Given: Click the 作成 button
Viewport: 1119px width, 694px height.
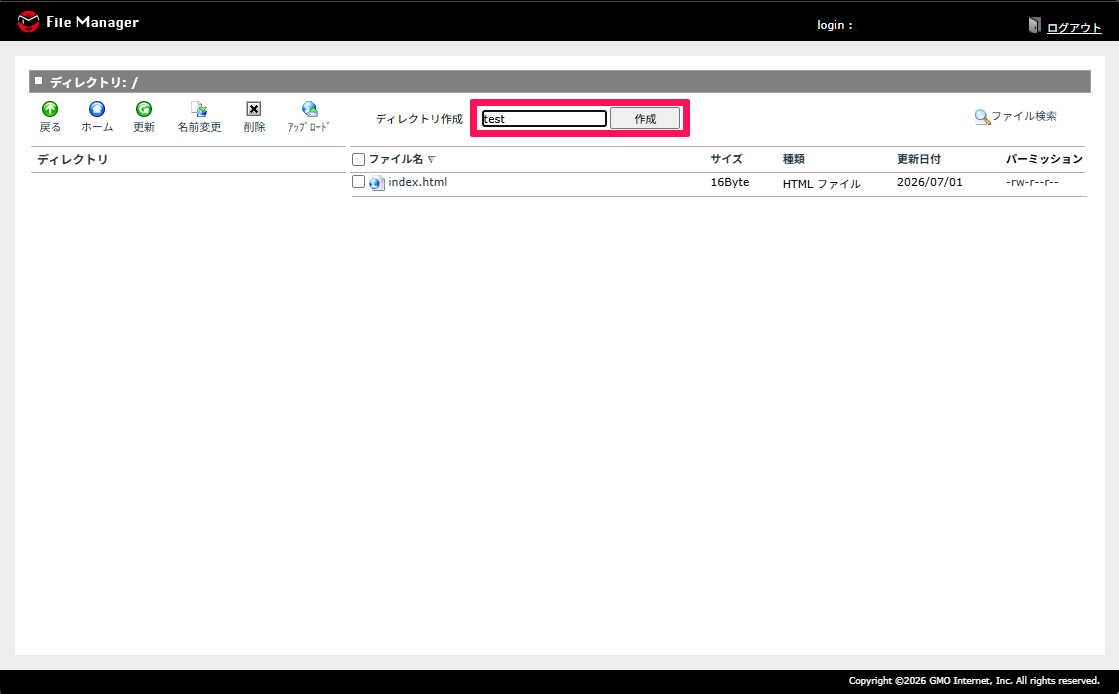Looking at the screenshot, I should 645,119.
